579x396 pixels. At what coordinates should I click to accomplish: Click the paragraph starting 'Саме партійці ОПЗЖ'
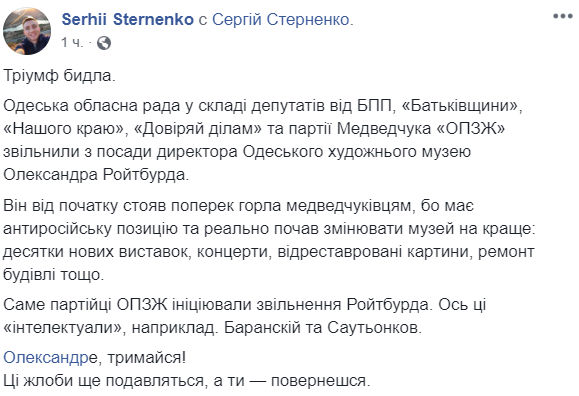point(244,316)
